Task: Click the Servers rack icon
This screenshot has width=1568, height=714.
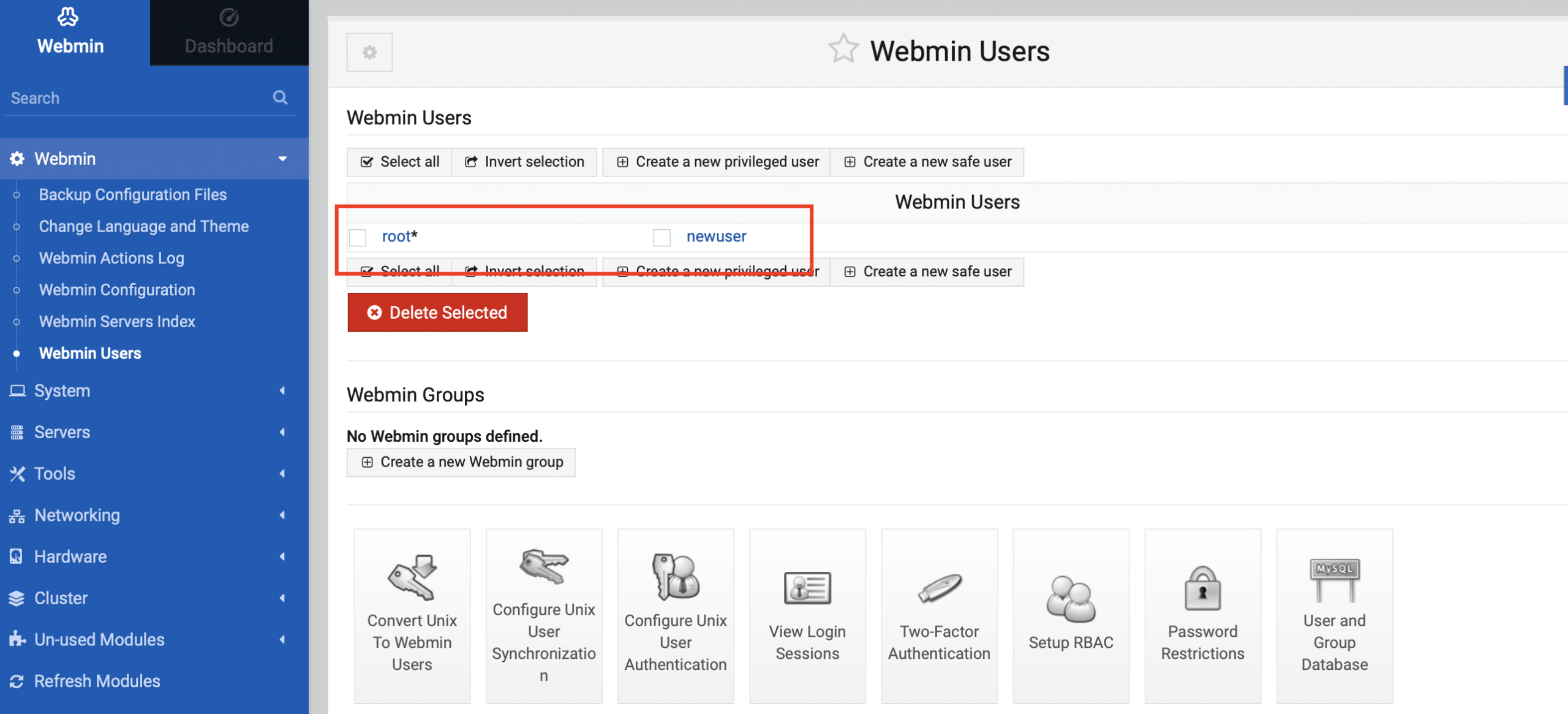Action: pos(17,432)
